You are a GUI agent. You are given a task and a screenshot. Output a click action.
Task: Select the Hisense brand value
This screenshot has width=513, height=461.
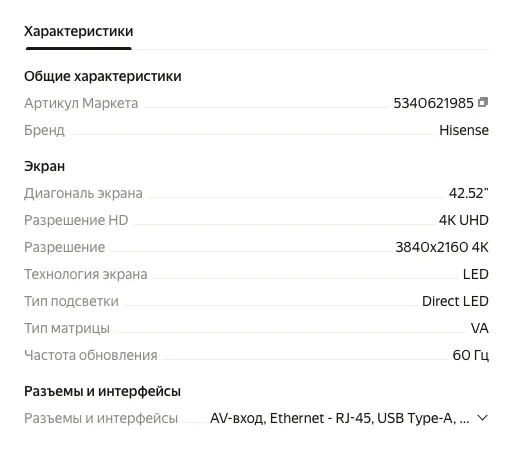click(464, 130)
